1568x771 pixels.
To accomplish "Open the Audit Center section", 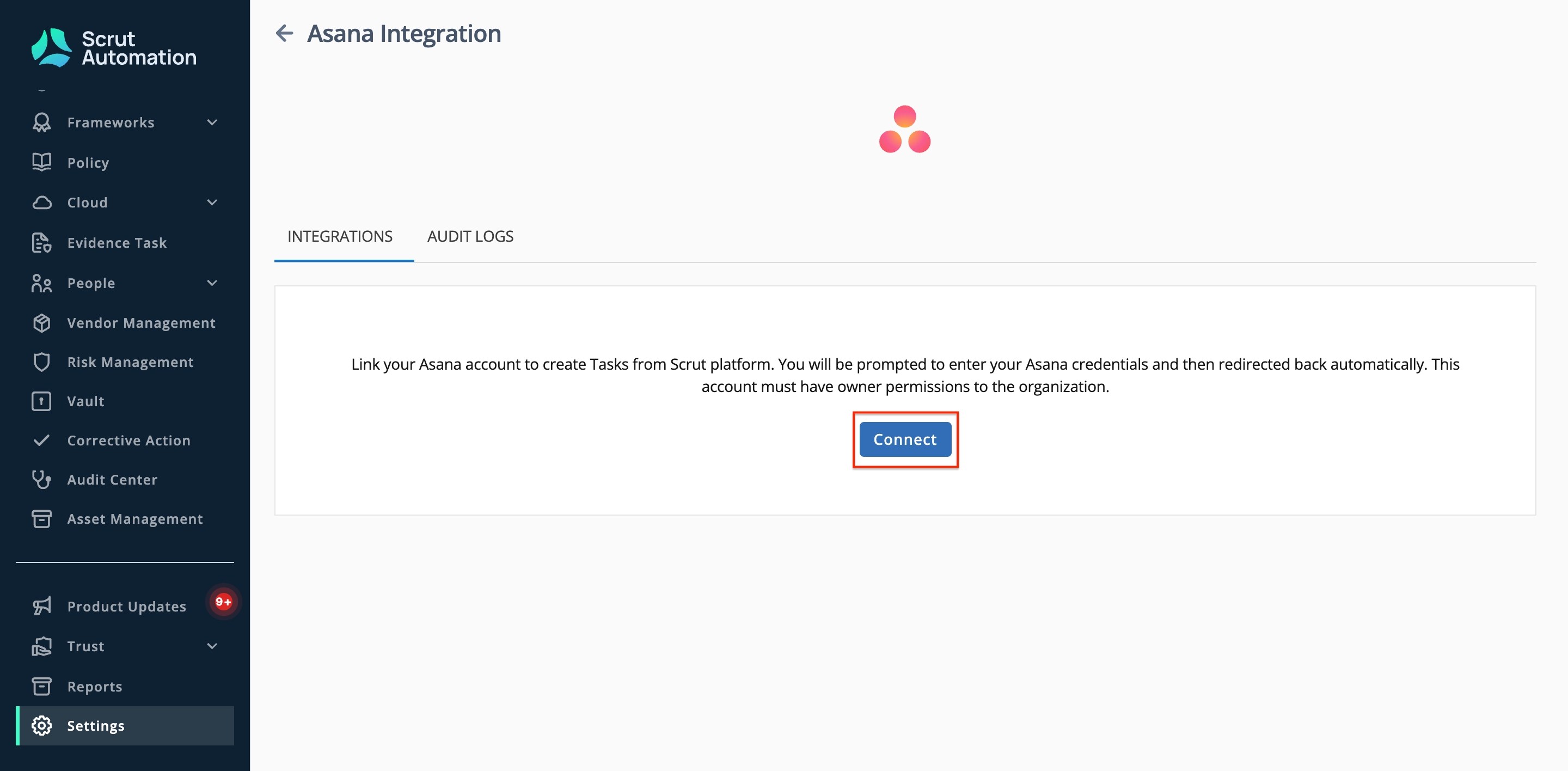I will pyautogui.click(x=112, y=480).
